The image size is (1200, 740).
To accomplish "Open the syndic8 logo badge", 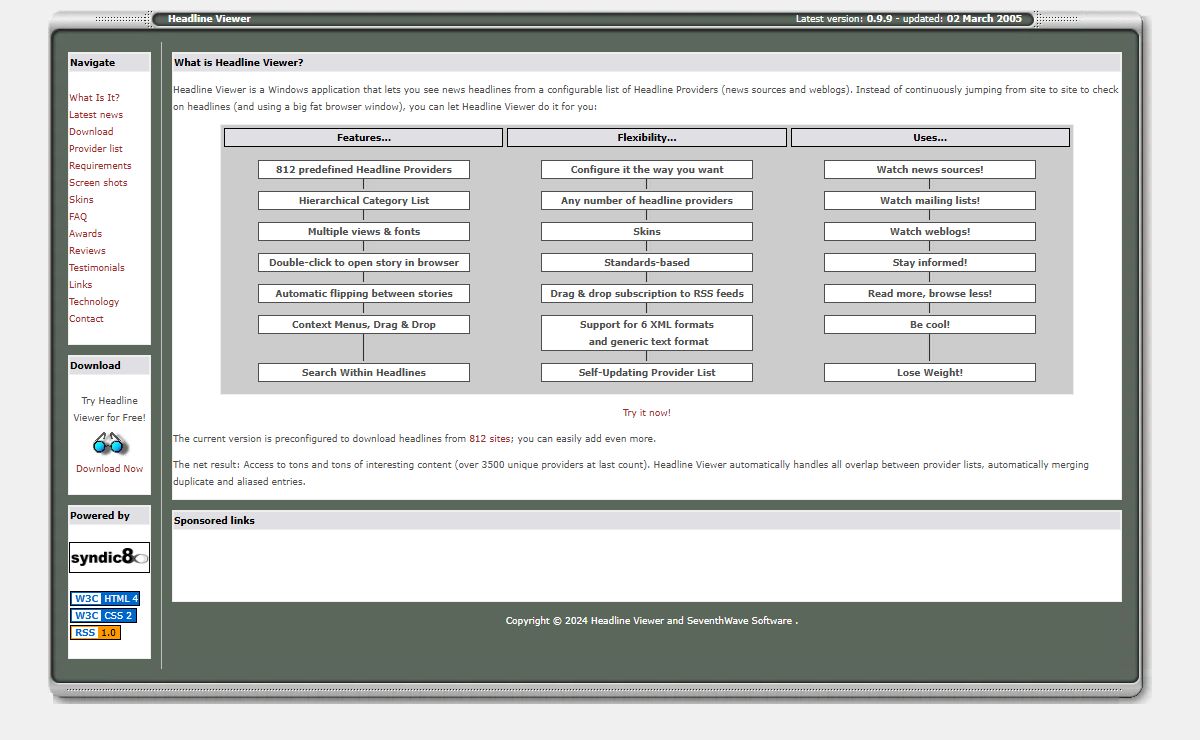I will pyautogui.click(x=109, y=557).
